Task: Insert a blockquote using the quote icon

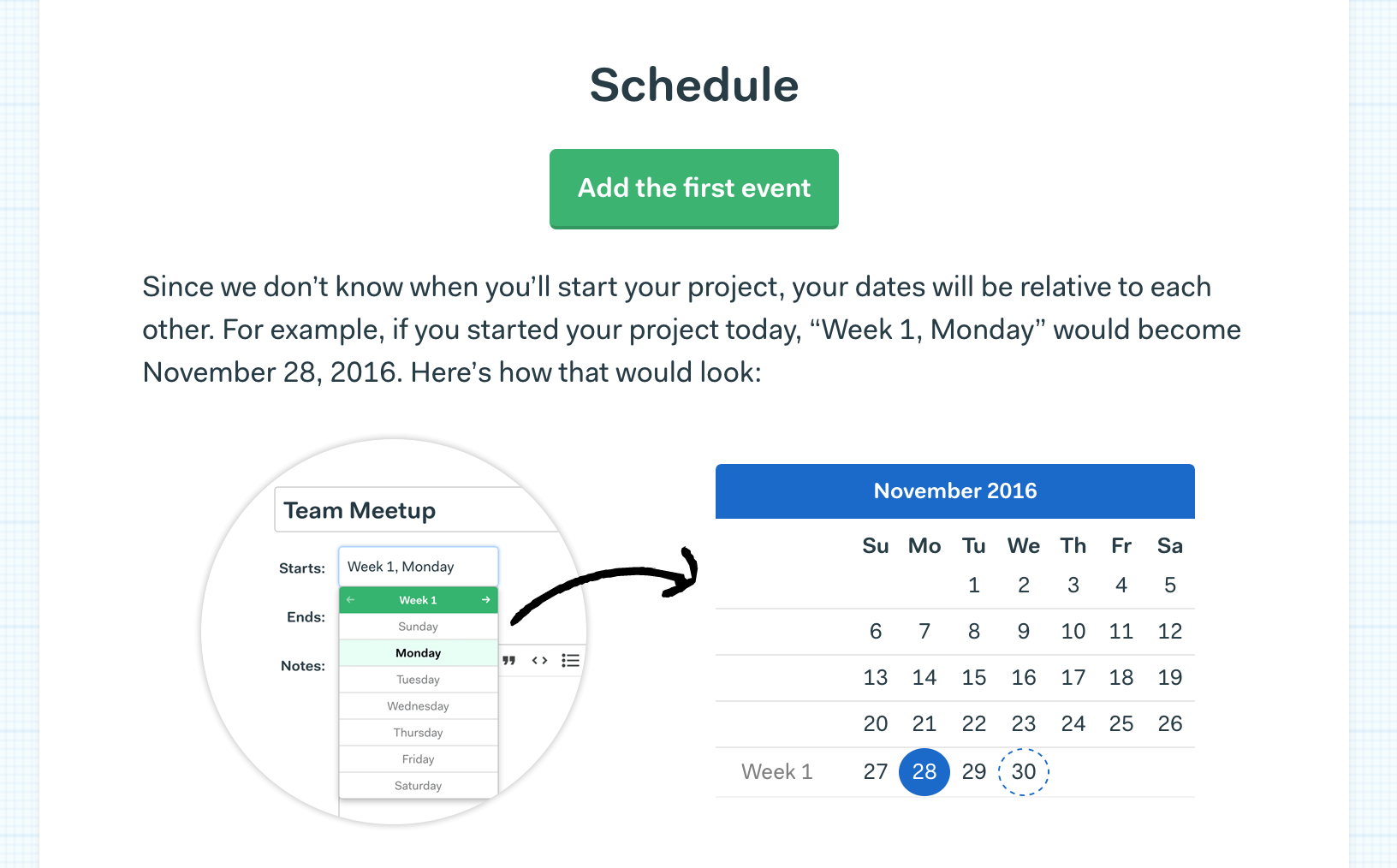Action: tap(508, 660)
